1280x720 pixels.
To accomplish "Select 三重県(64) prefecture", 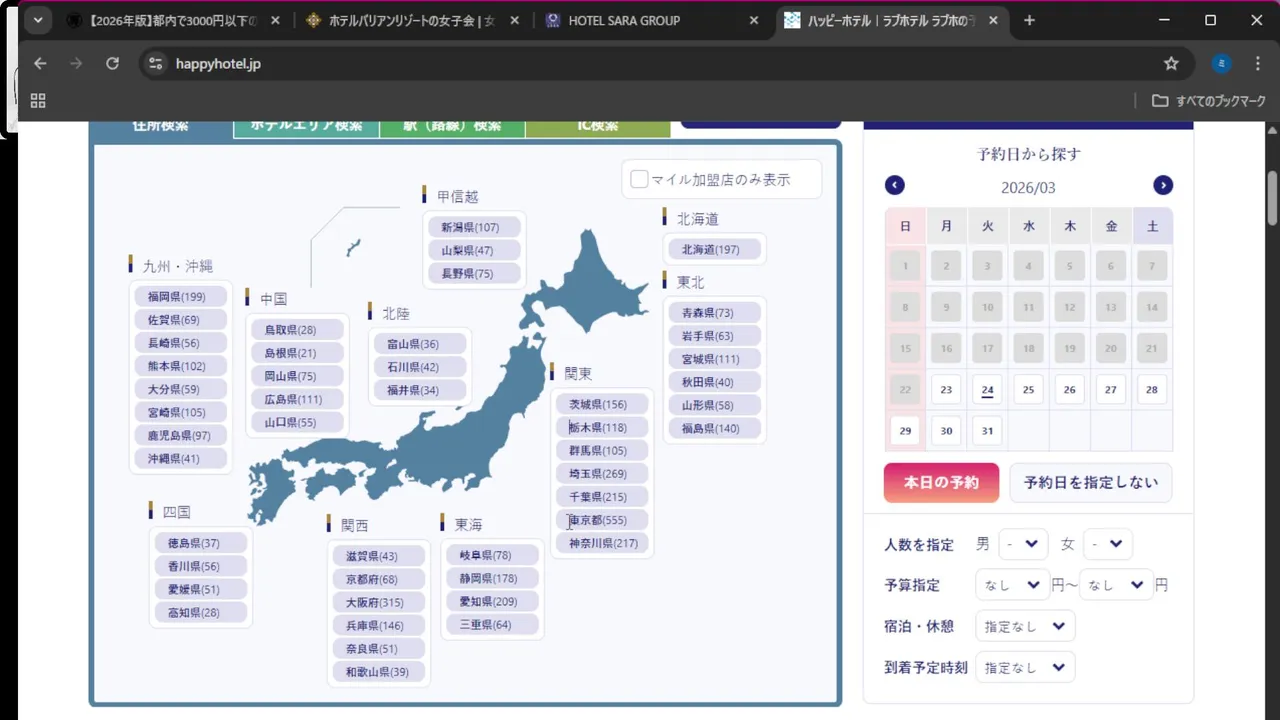I will tap(493, 624).
